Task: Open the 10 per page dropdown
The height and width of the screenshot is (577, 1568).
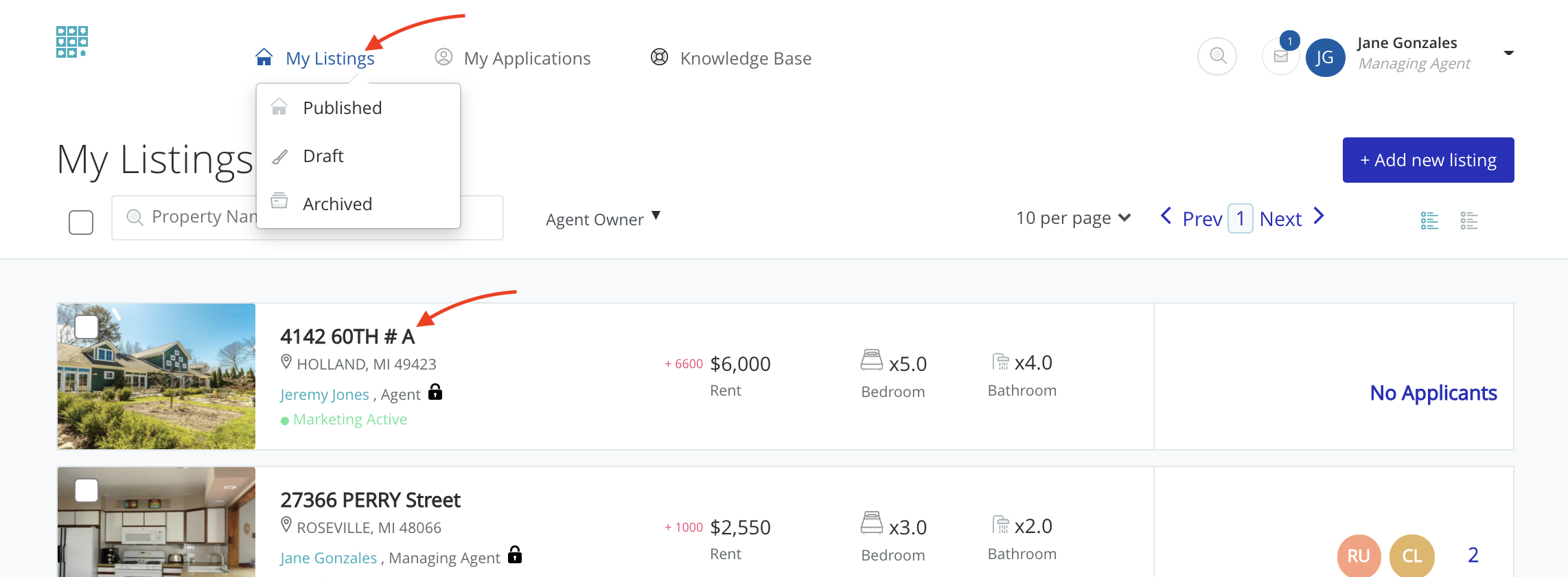Action: tap(1073, 218)
